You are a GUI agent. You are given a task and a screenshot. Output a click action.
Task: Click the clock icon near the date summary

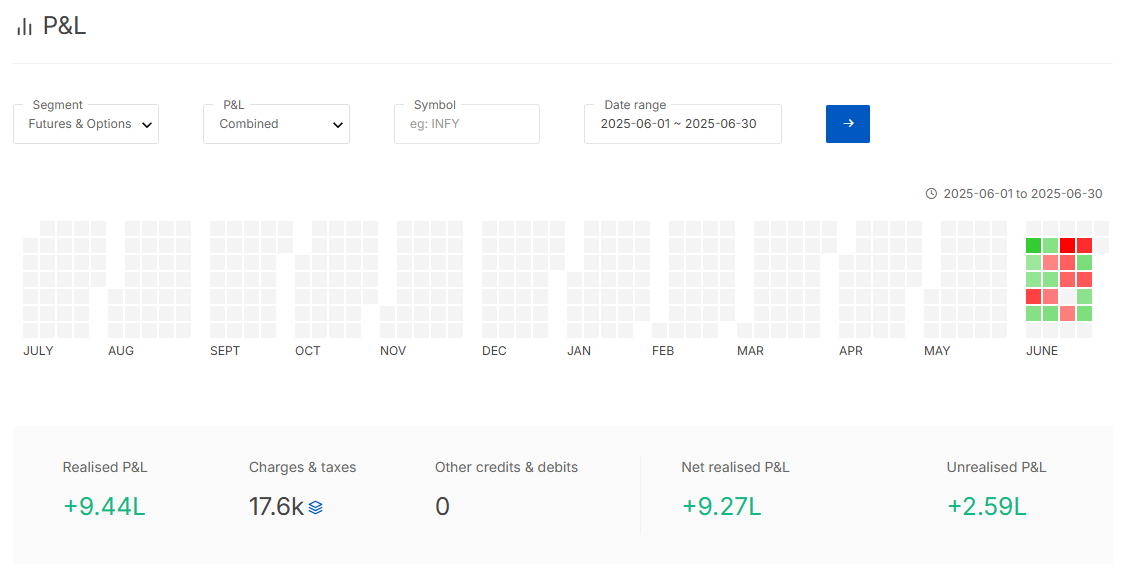931,194
